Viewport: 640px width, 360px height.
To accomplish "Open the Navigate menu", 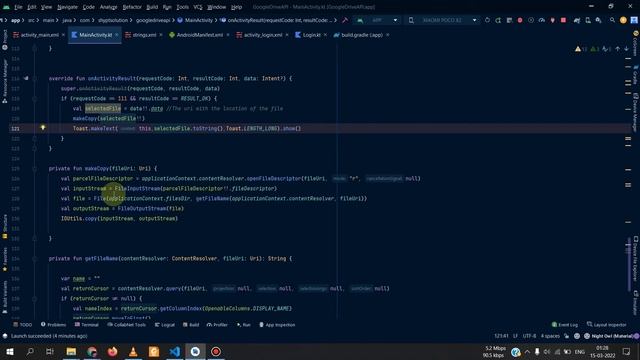I will click(x=67, y=7).
